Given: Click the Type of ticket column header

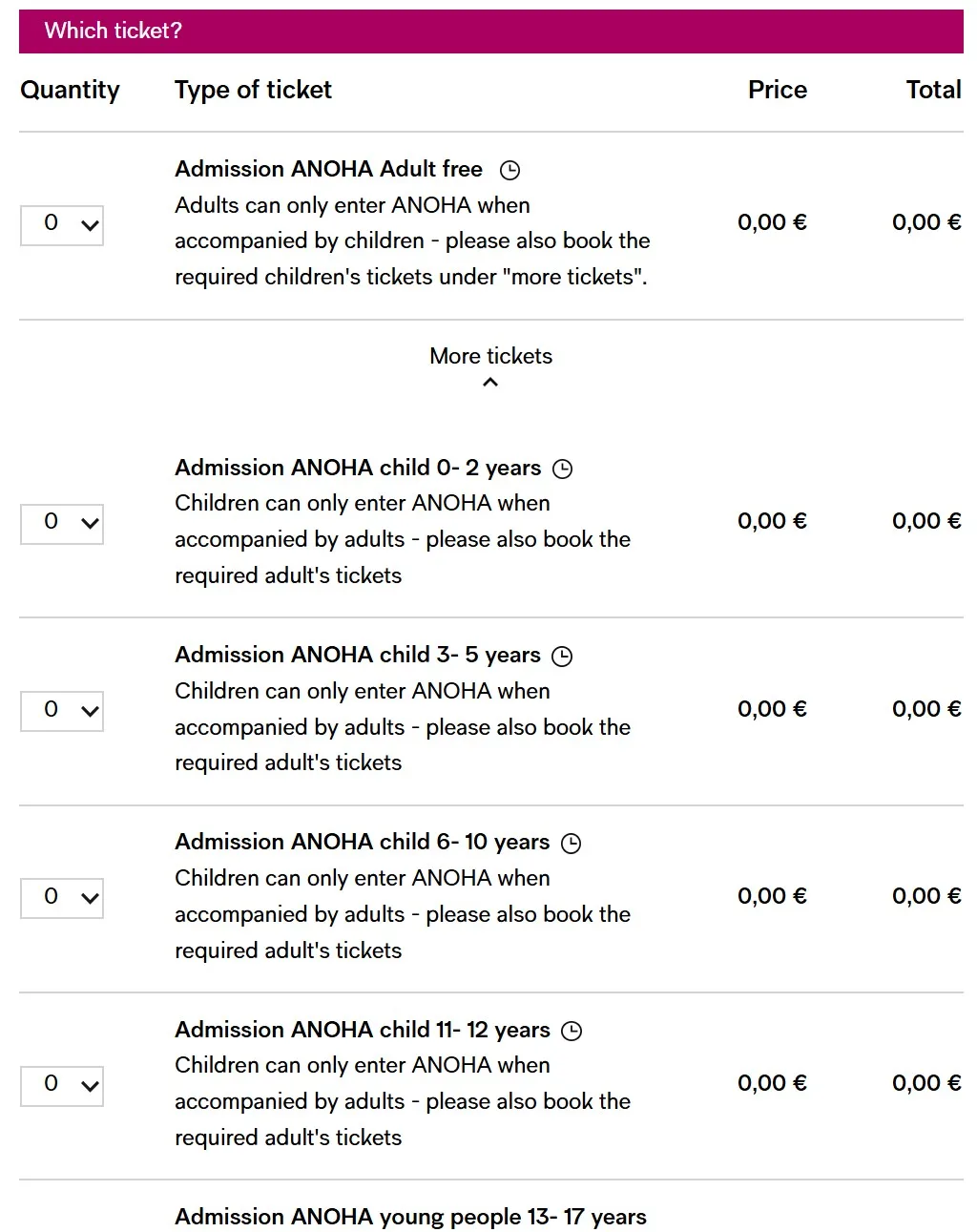Looking at the screenshot, I should point(253,90).
